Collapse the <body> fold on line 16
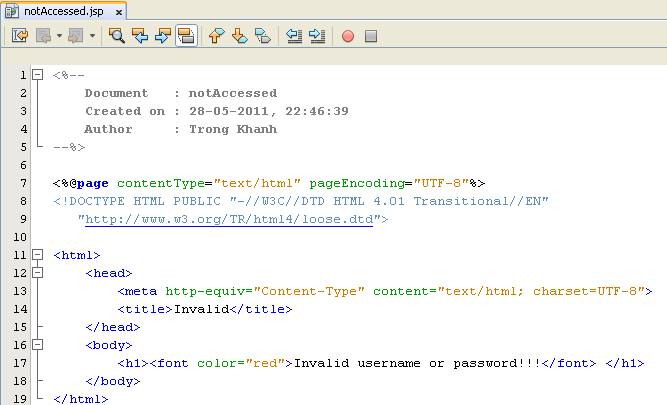 (x=38, y=345)
